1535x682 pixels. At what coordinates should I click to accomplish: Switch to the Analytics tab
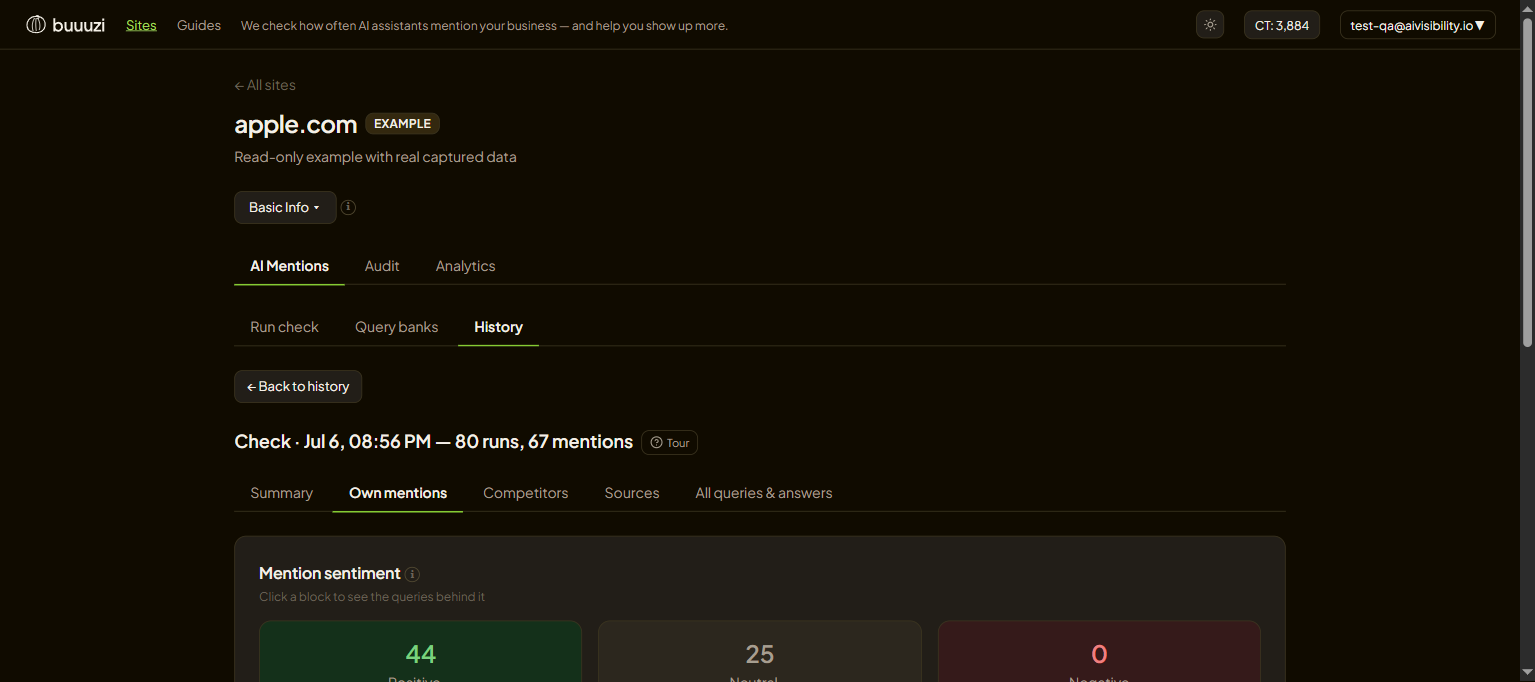tap(465, 266)
